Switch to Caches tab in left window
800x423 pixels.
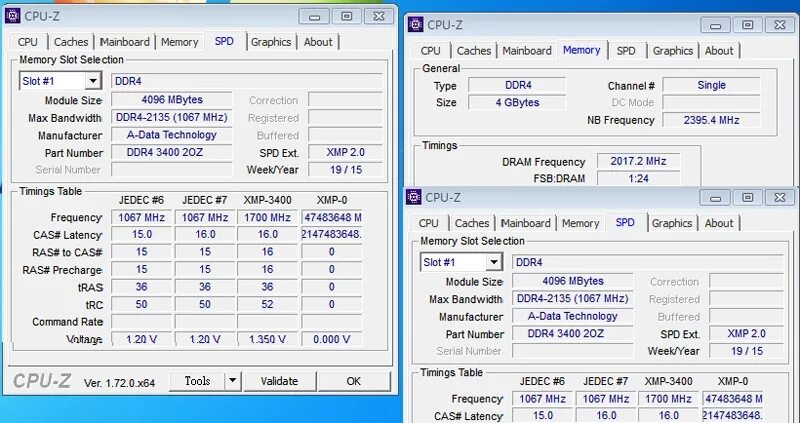tap(71, 42)
